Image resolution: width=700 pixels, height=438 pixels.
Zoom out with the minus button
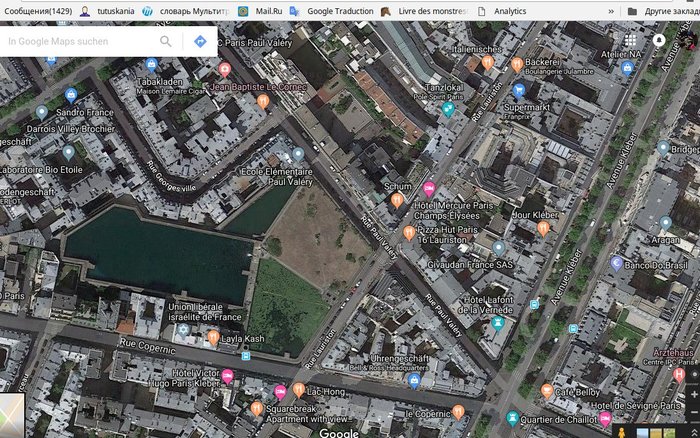[x=694, y=413]
